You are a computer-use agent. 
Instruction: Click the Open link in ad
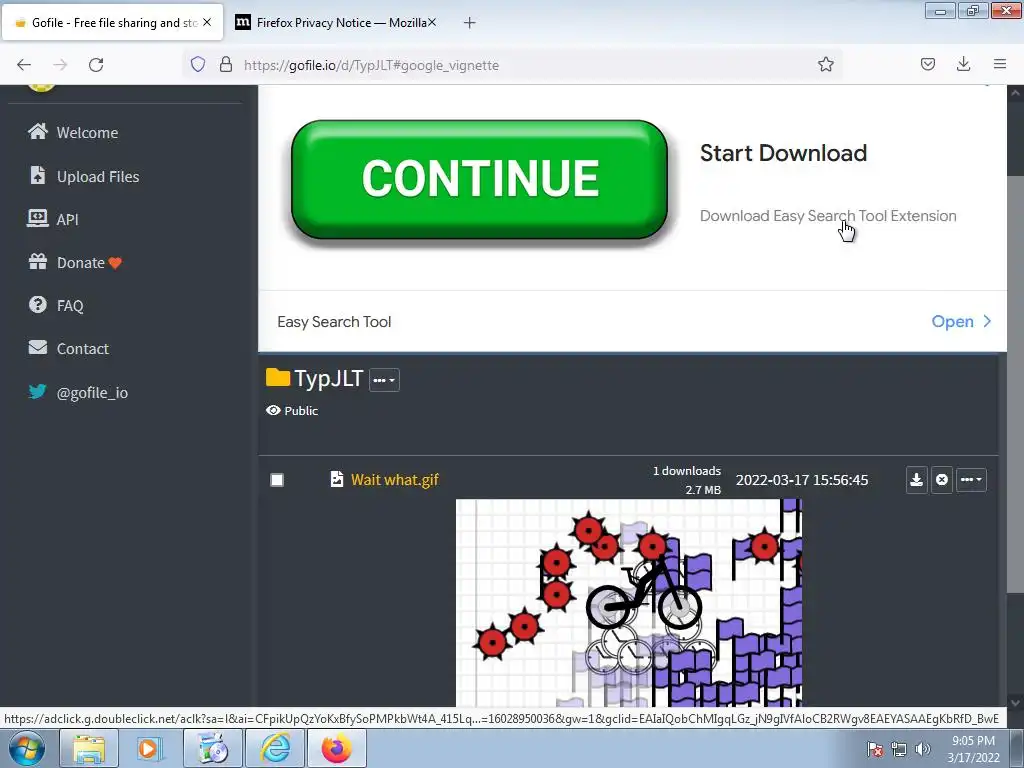(961, 321)
